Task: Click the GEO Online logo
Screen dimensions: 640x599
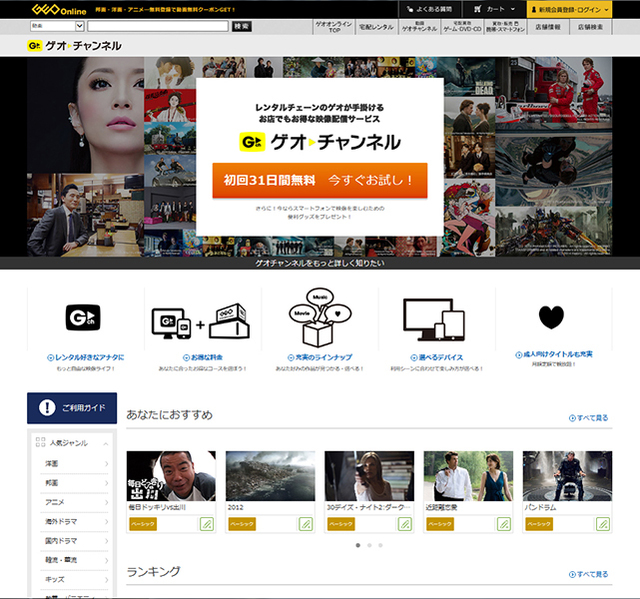Action: pyautogui.click(x=59, y=9)
